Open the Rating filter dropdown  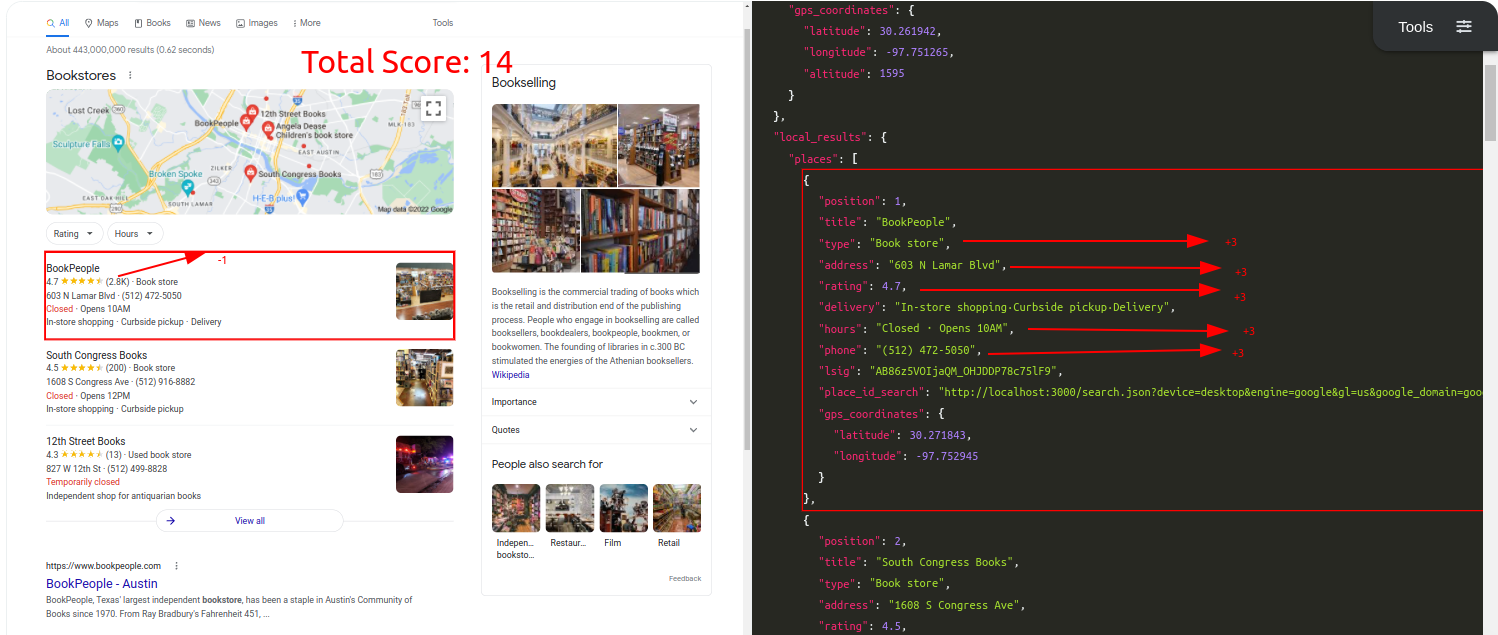75,234
